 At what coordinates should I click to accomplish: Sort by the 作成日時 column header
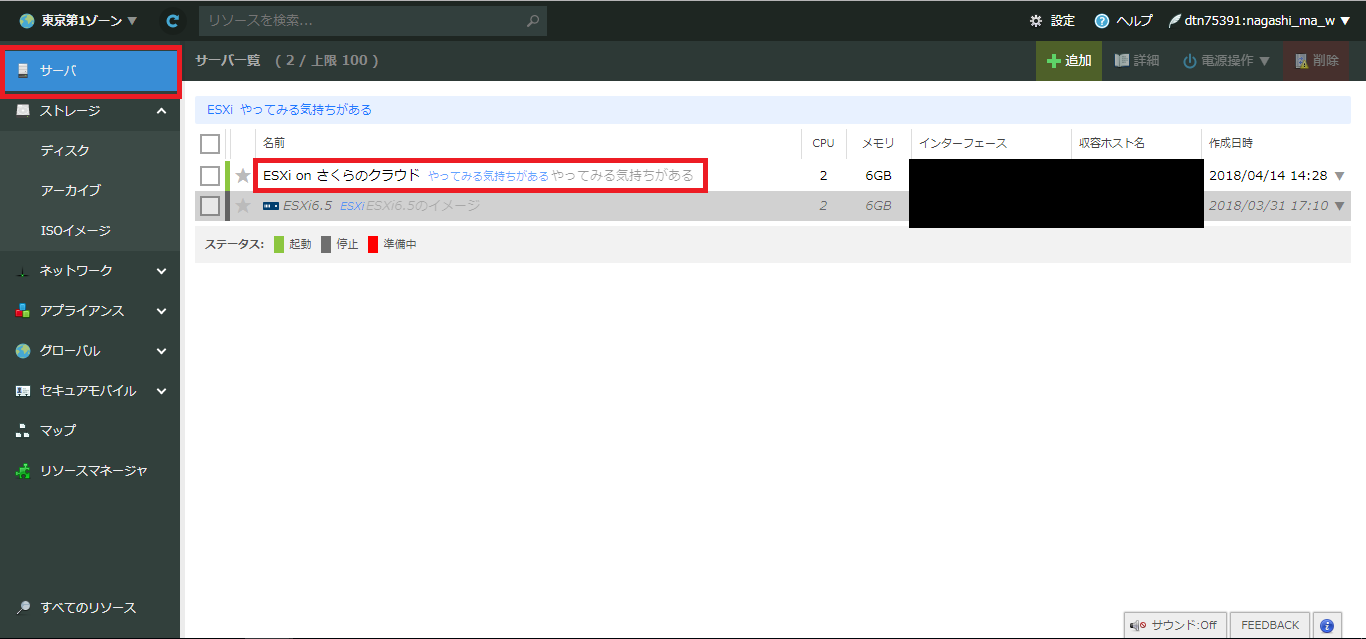(x=1231, y=143)
